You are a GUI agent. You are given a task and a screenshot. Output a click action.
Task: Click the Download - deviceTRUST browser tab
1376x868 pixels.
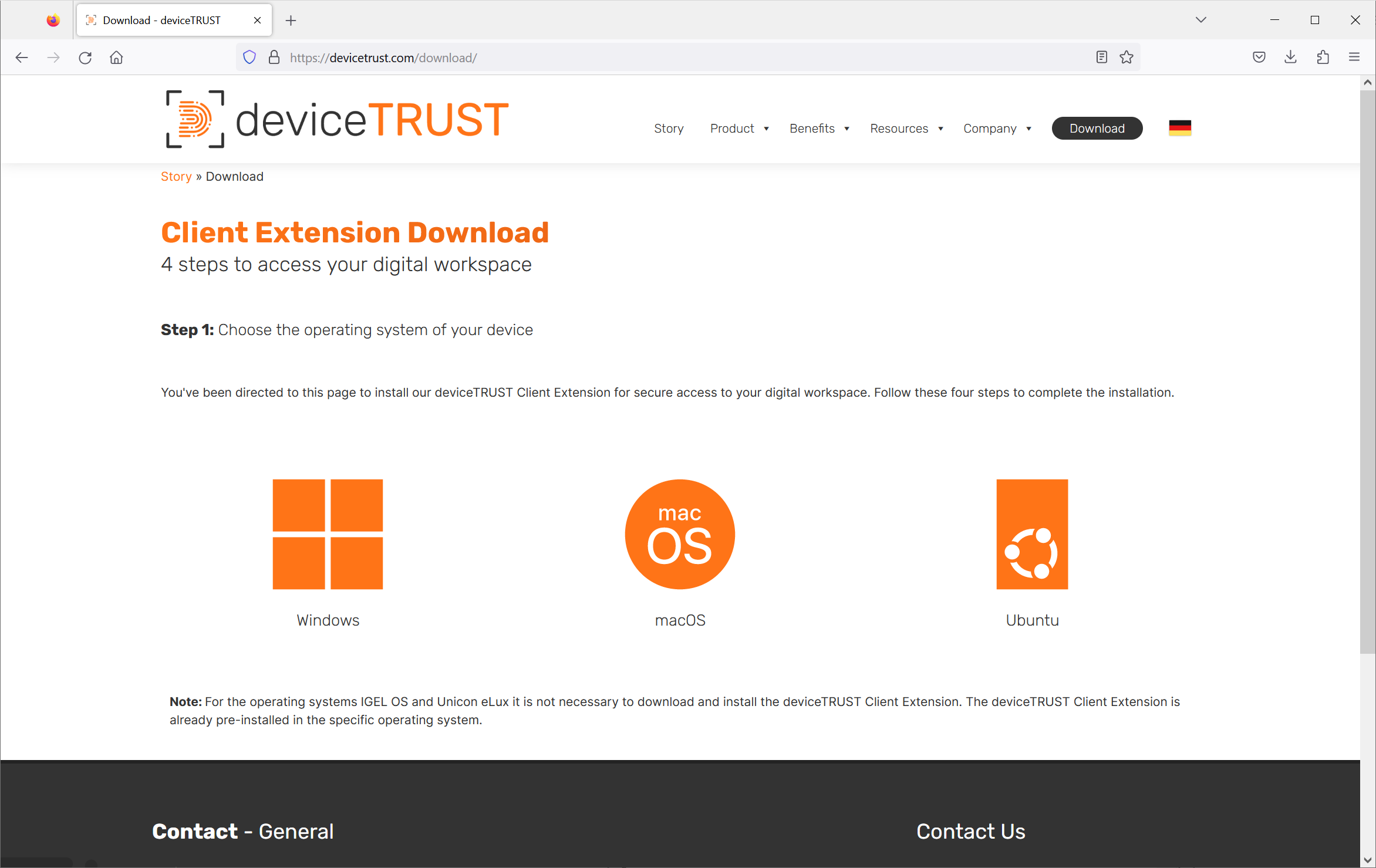point(161,19)
